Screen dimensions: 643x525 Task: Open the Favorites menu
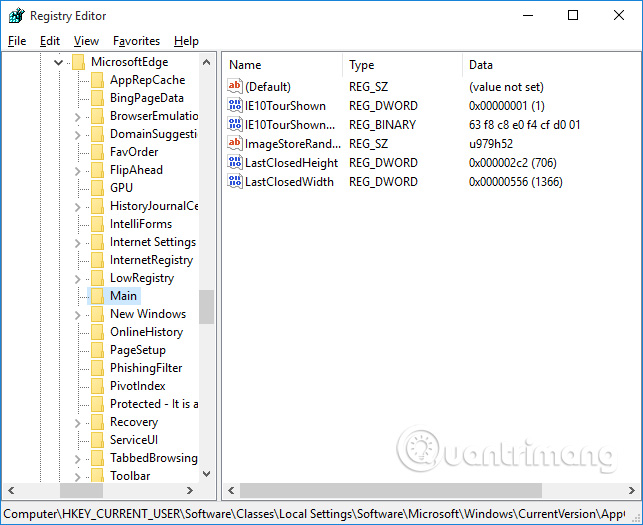pos(136,41)
